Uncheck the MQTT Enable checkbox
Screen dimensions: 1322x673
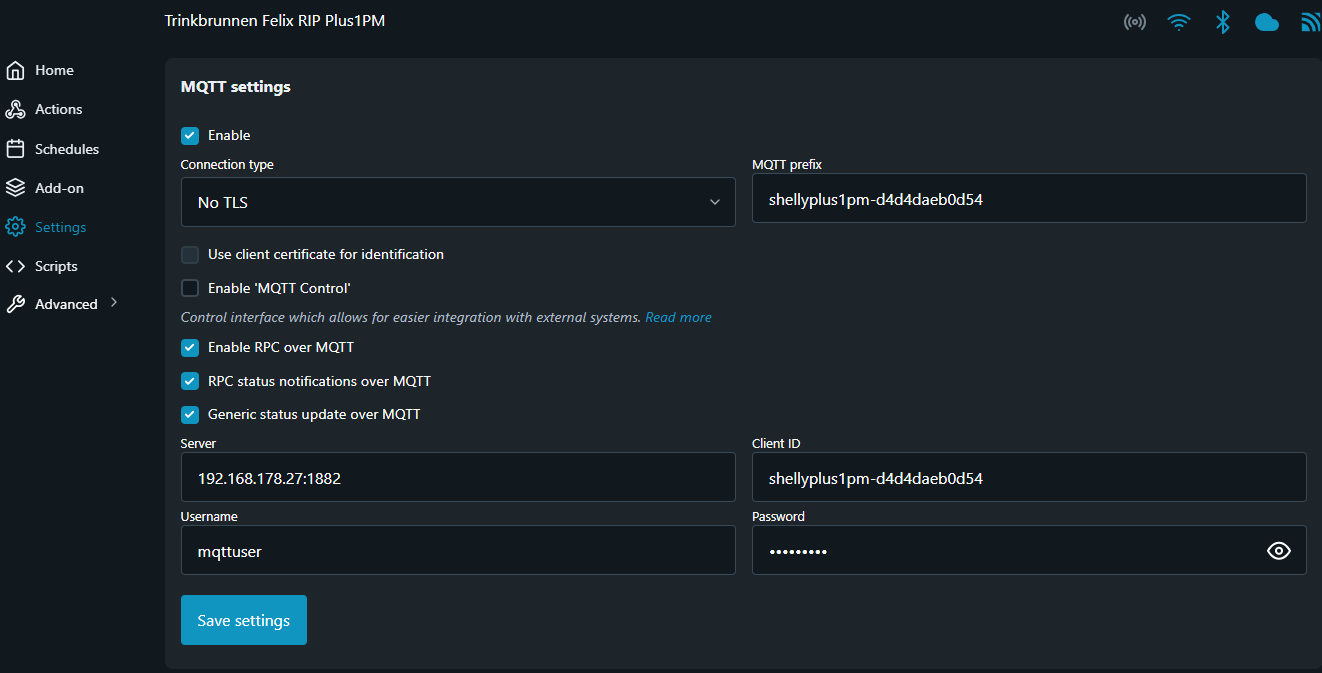click(190, 136)
